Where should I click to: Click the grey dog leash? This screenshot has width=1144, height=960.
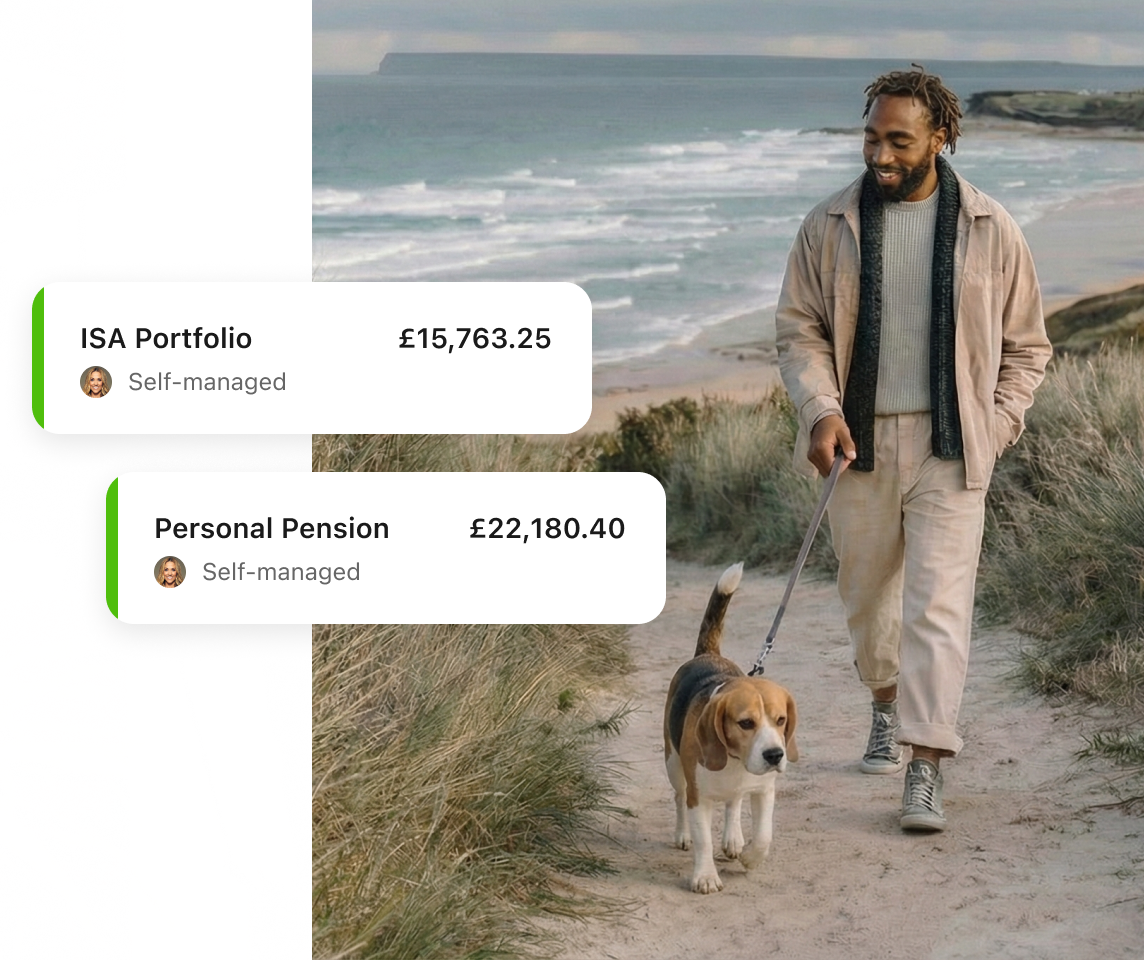click(799, 562)
